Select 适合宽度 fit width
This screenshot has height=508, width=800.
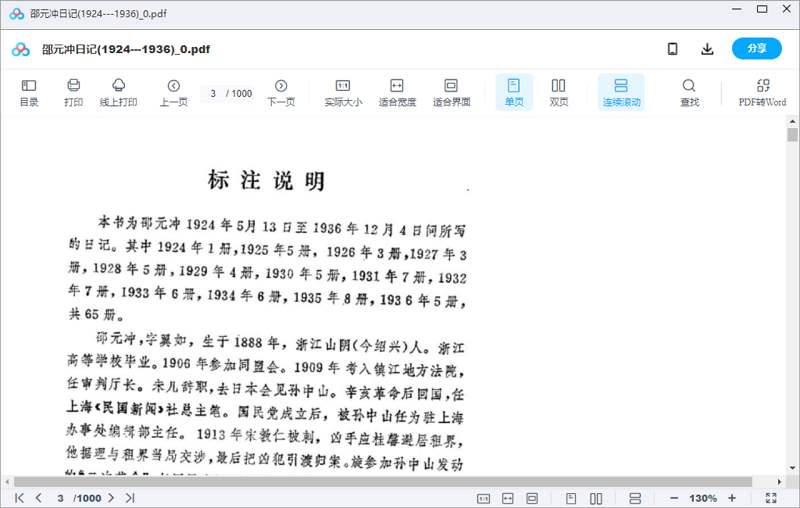[396, 92]
